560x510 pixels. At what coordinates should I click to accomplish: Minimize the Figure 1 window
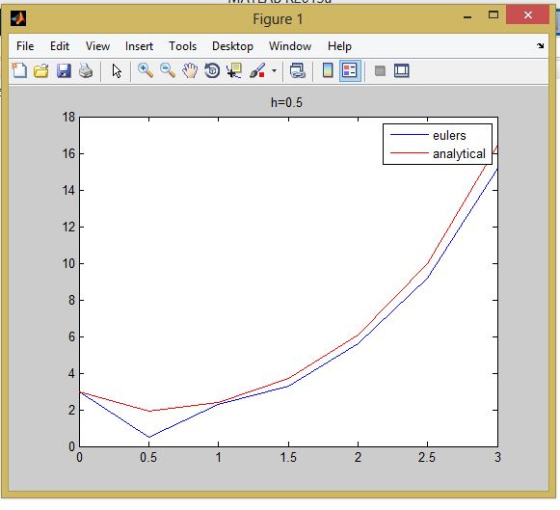[x=467, y=17]
